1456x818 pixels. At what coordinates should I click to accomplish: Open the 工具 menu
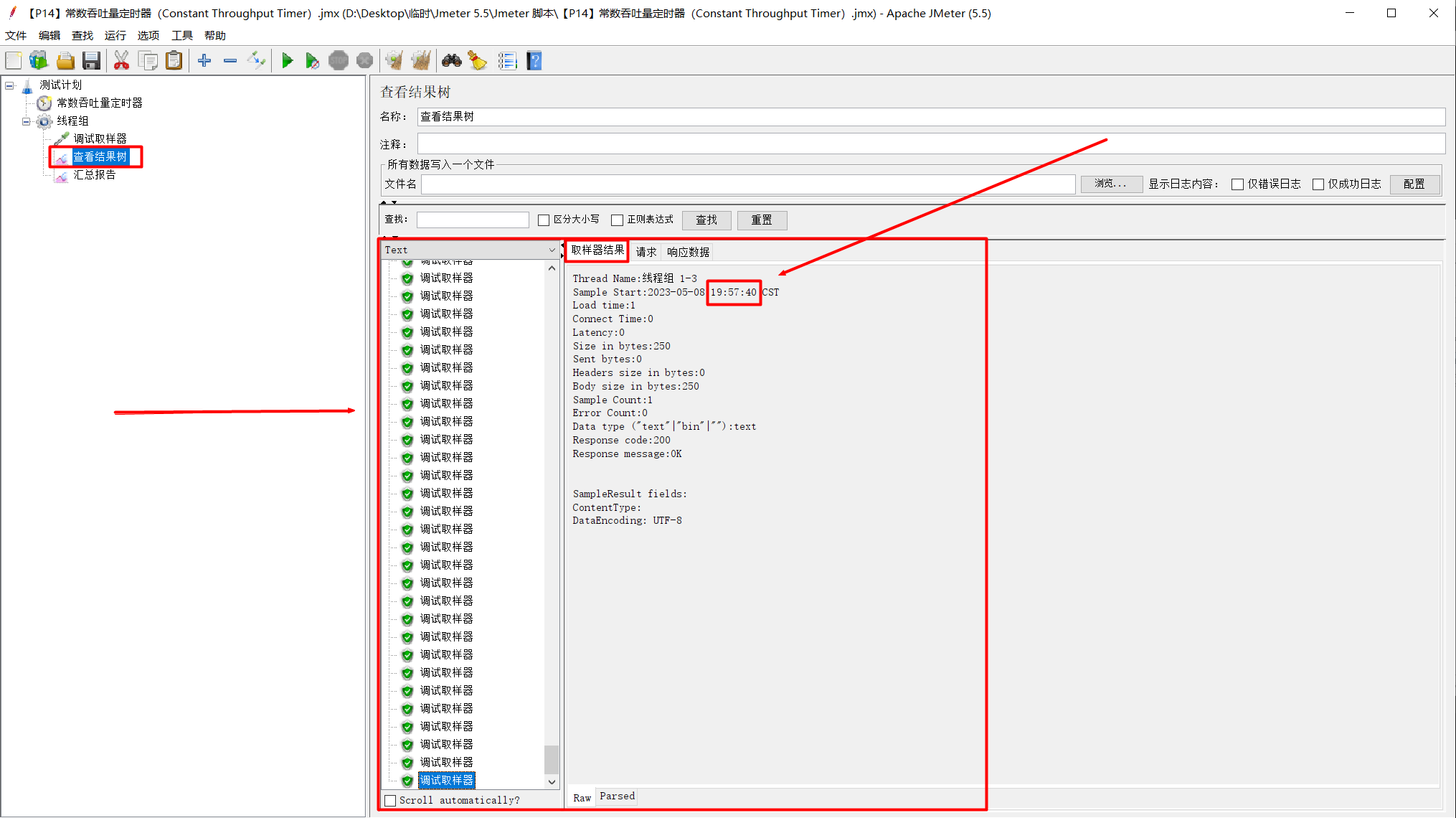pyautogui.click(x=182, y=35)
